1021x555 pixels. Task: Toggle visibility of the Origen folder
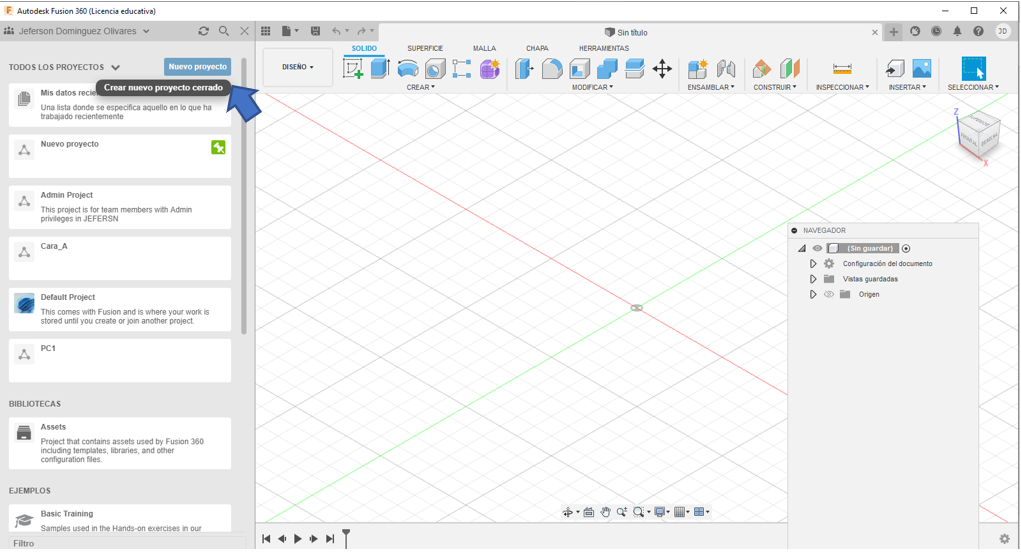[x=829, y=294]
